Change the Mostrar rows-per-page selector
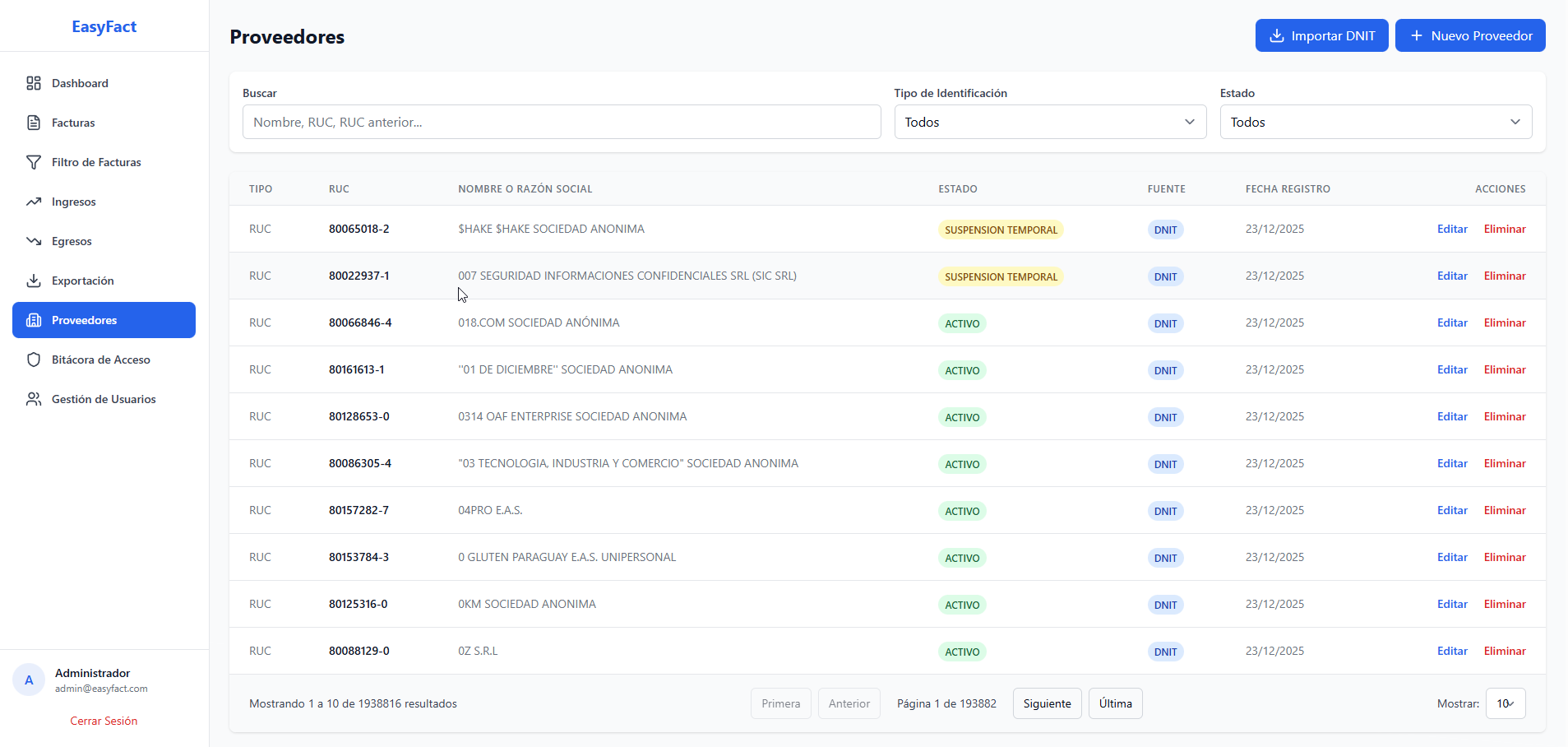1568x747 pixels. [x=1505, y=703]
